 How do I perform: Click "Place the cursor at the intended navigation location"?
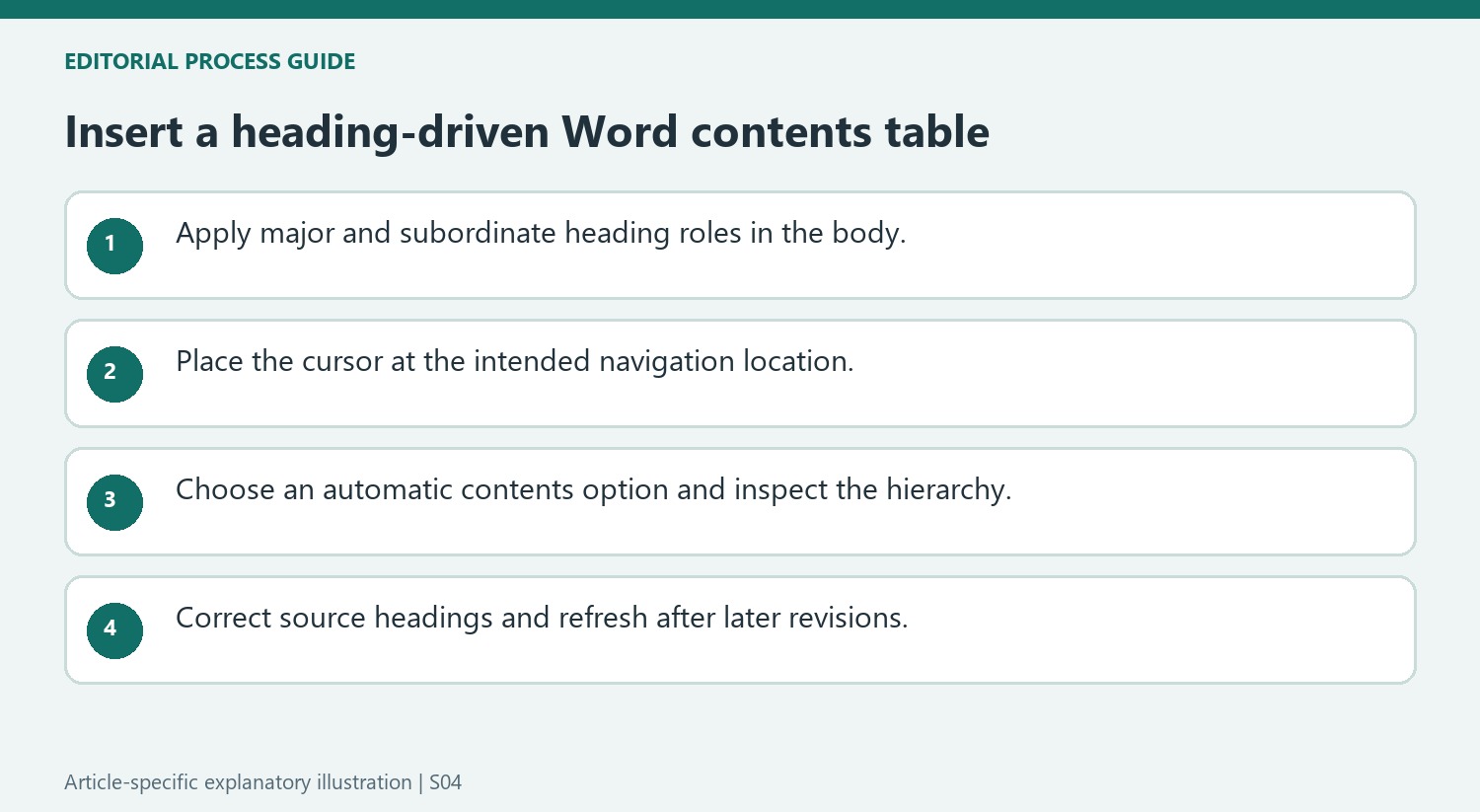click(x=513, y=362)
